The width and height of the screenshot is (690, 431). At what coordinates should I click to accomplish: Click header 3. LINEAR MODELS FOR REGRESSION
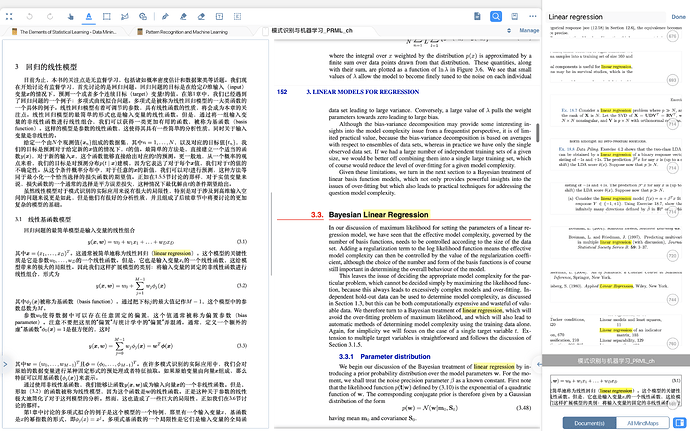click(x=363, y=92)
